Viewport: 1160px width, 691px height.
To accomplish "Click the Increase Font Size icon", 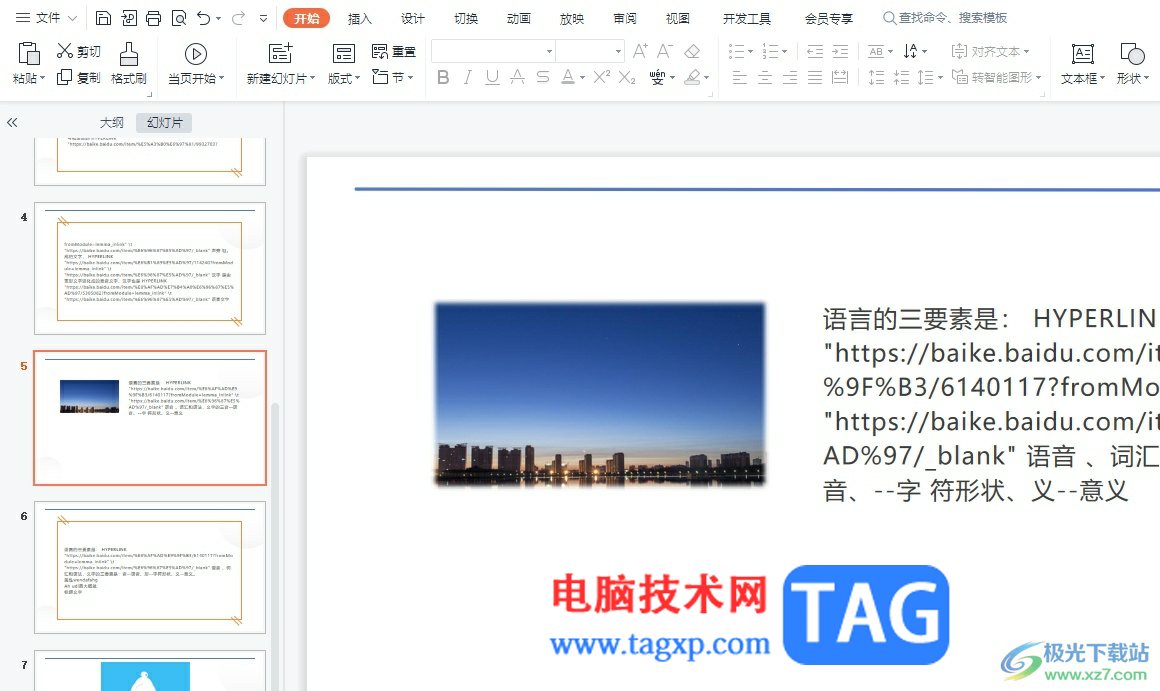I will (x=641, y=50).
